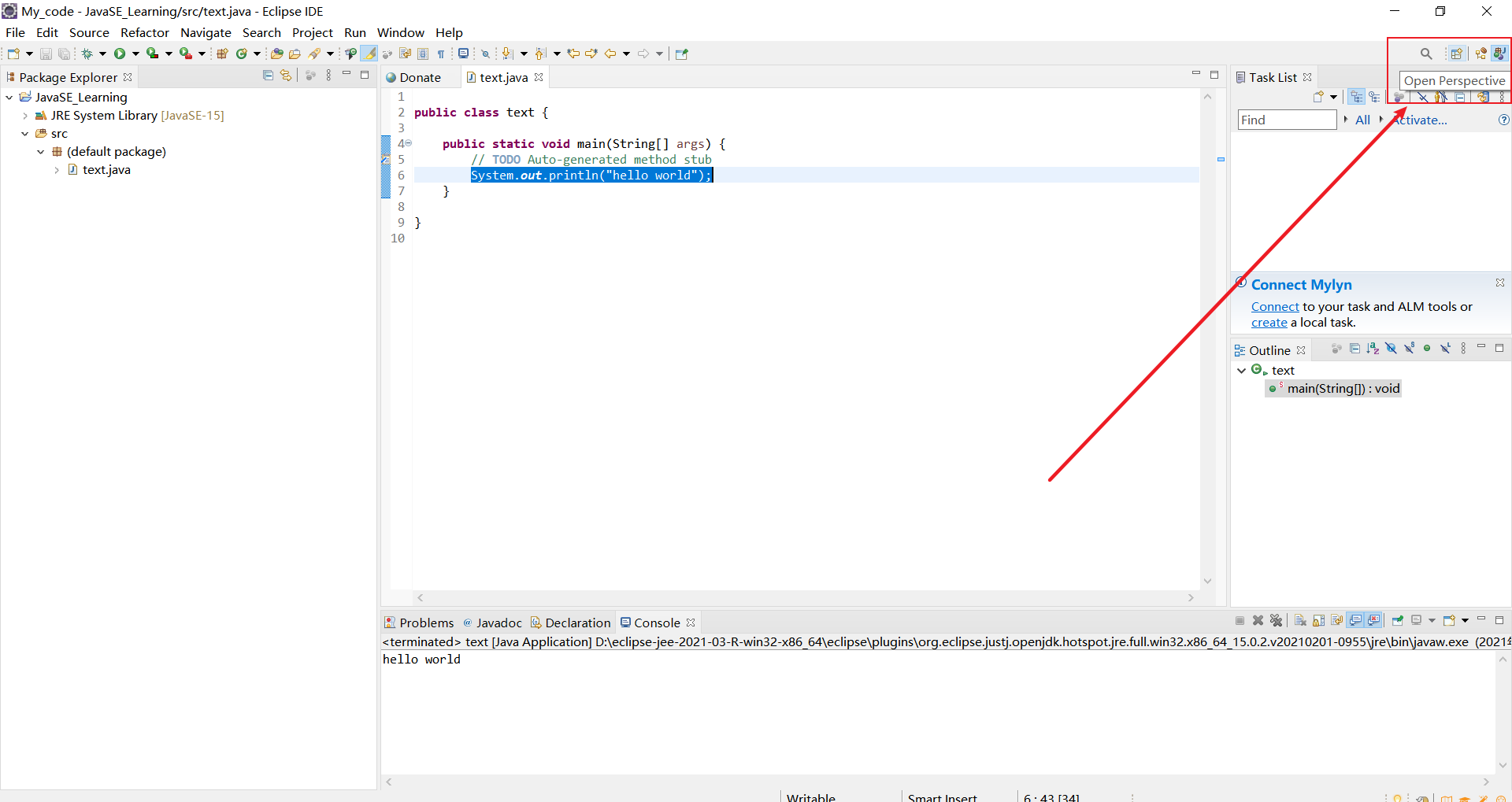
Task: Click the Previous Annotation arrow icon
Action: (541, 54)
